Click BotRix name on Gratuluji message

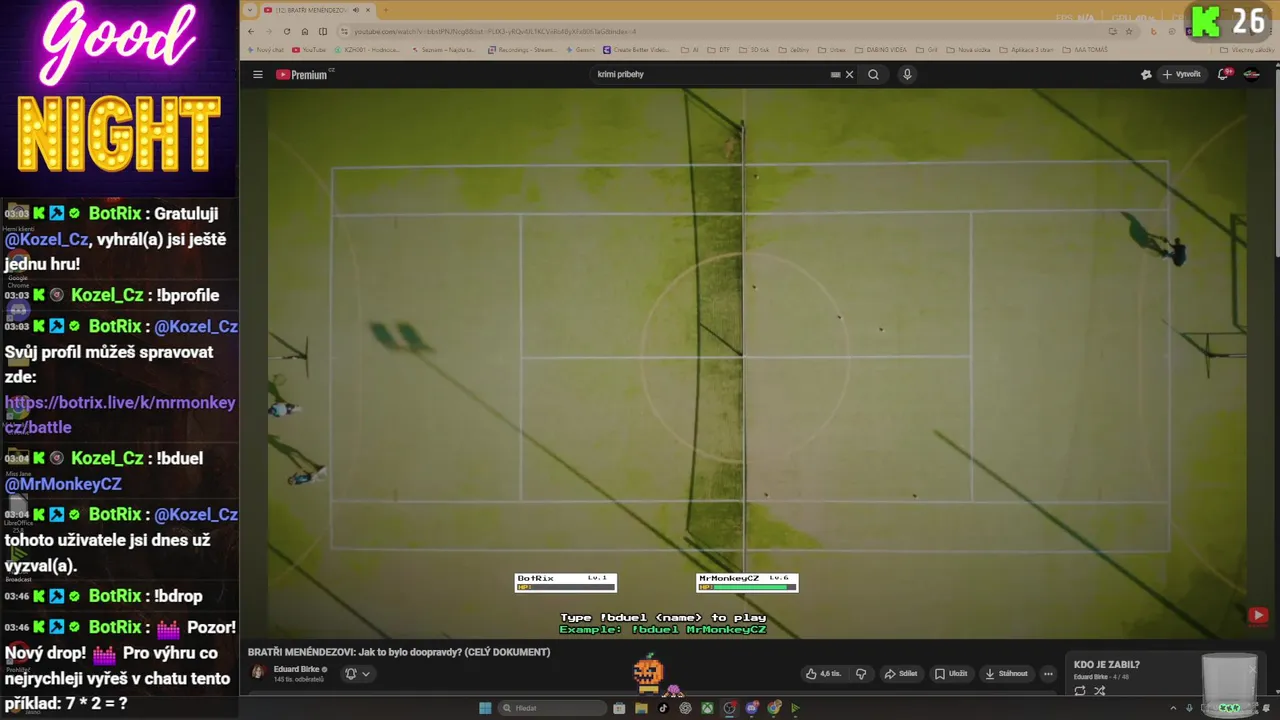coord(115,213)
